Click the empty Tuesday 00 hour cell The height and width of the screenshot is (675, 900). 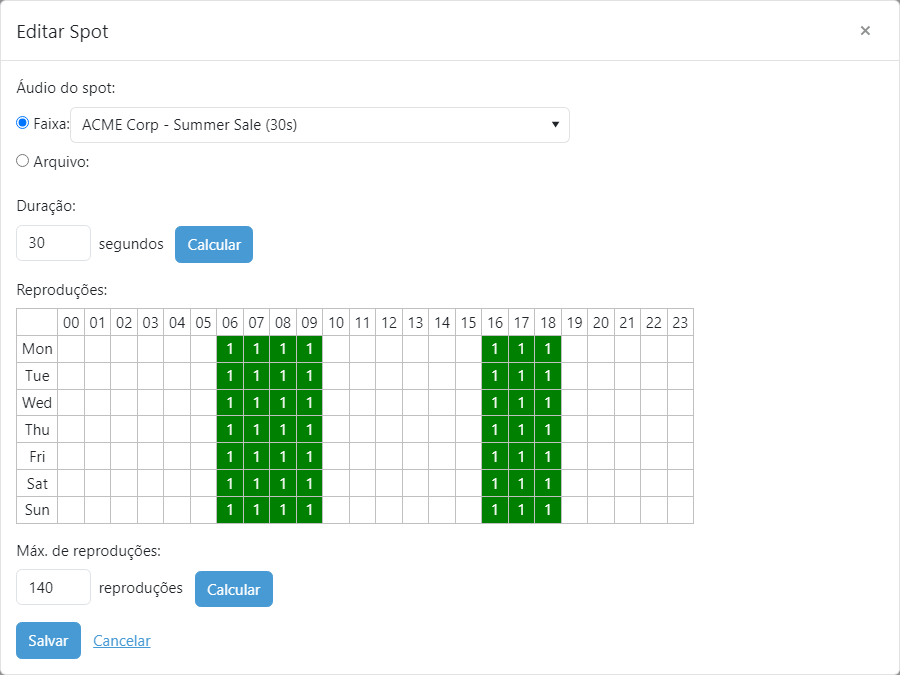tap(71, 376)
